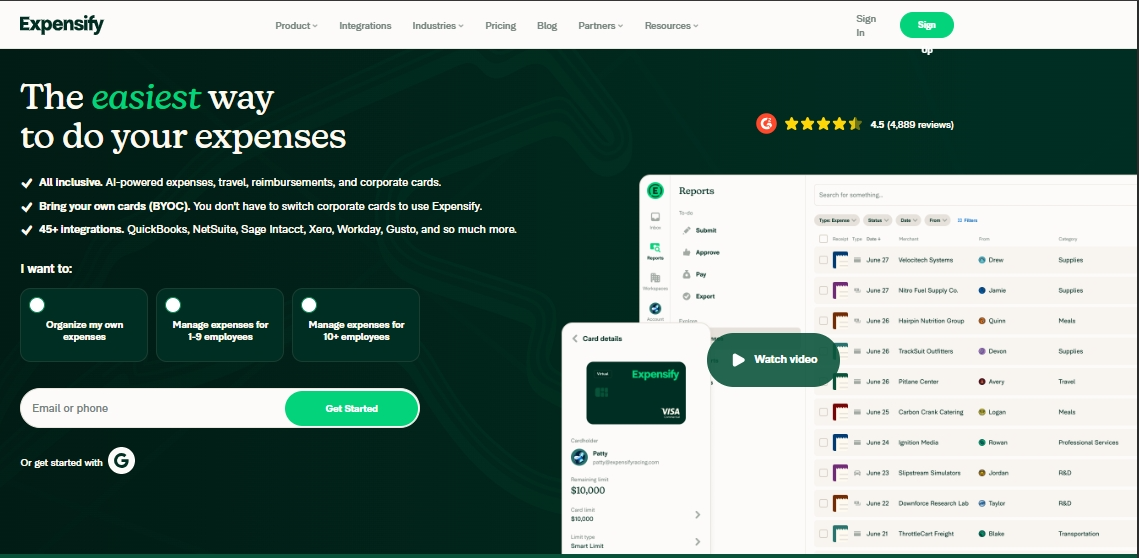The width and height of the screenshot is (1139, 558).
Task: Click the 4.5 (4,889 reviews) text
Action: tap(912, 124)
